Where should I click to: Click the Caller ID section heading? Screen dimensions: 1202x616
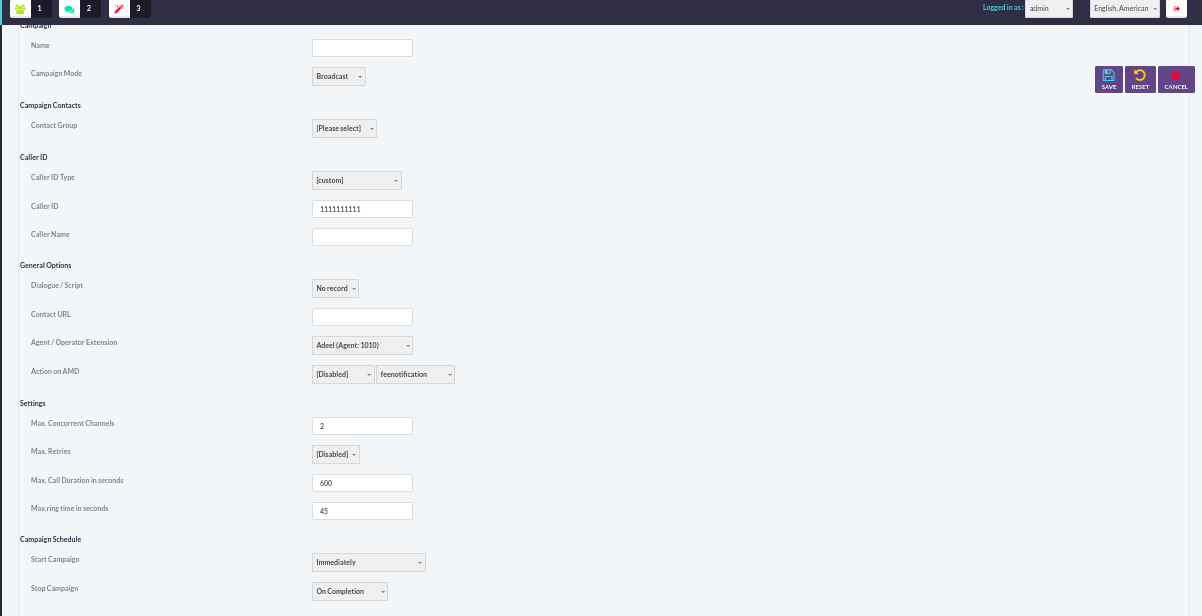(34, 157)
